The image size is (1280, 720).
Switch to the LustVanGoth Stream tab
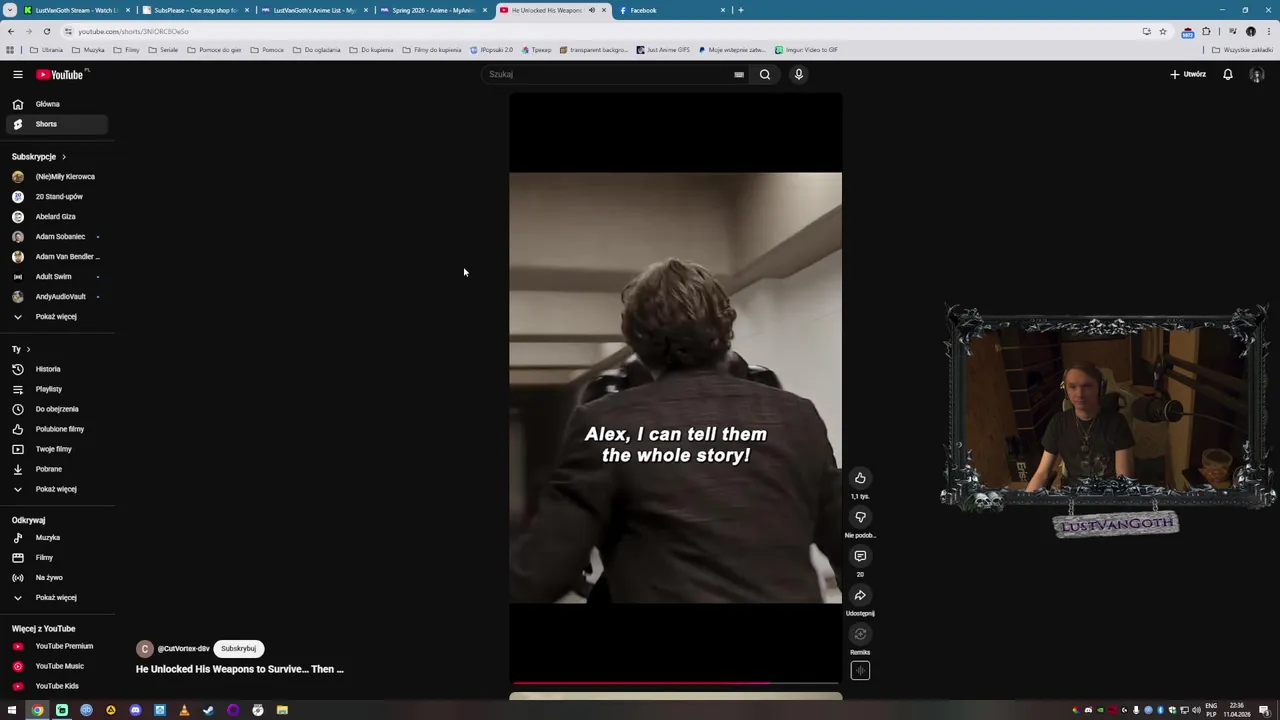coord(76,10)
